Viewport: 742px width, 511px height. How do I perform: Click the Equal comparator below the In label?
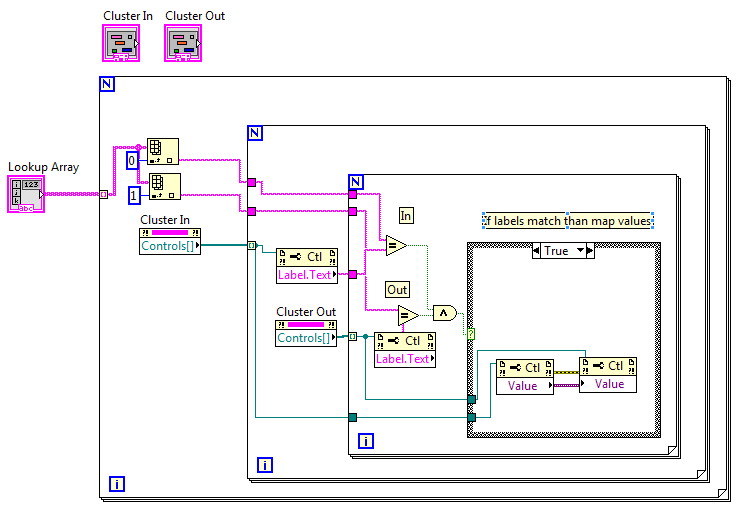[395, 245]
